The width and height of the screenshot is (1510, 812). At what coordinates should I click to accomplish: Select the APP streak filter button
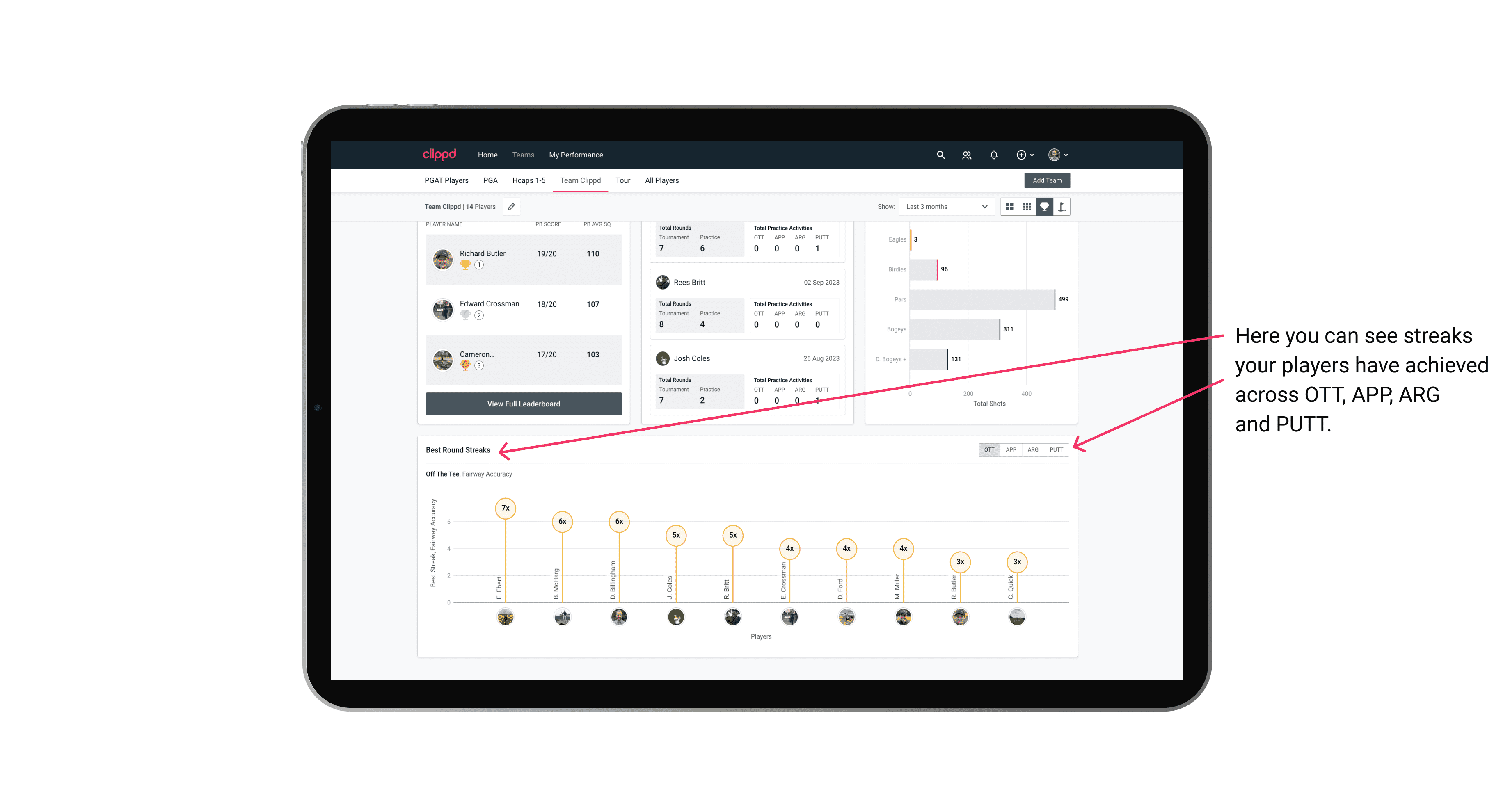click(1009, 449)
